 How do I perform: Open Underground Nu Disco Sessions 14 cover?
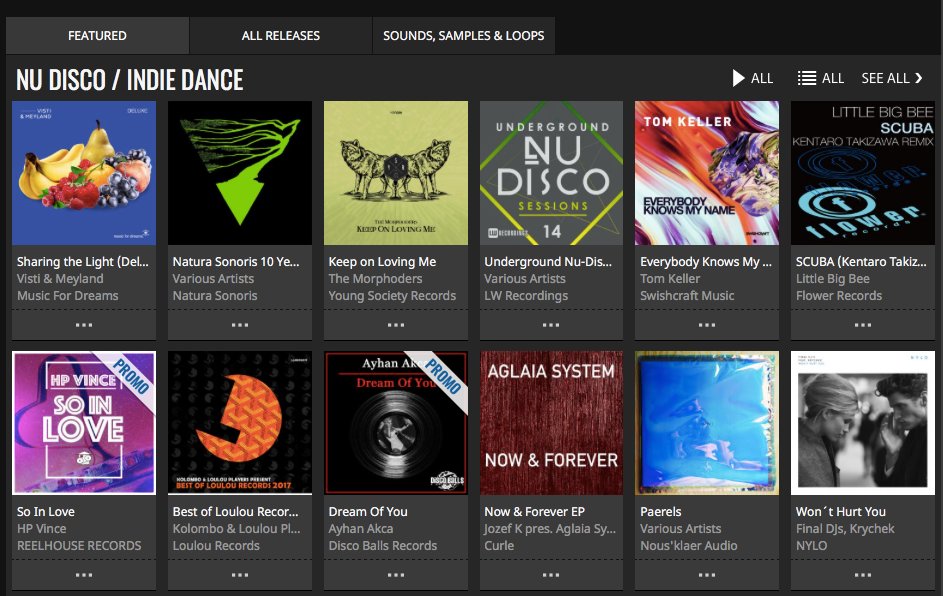551,173
